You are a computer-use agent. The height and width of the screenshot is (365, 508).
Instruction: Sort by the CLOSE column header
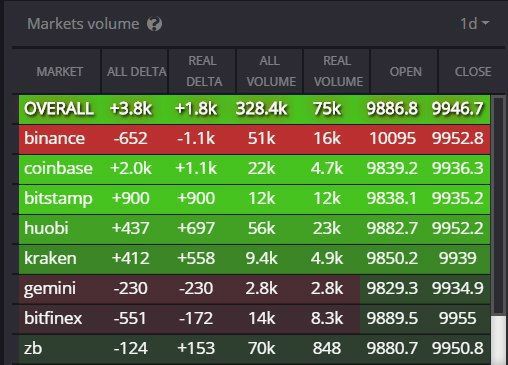(473, 71)
